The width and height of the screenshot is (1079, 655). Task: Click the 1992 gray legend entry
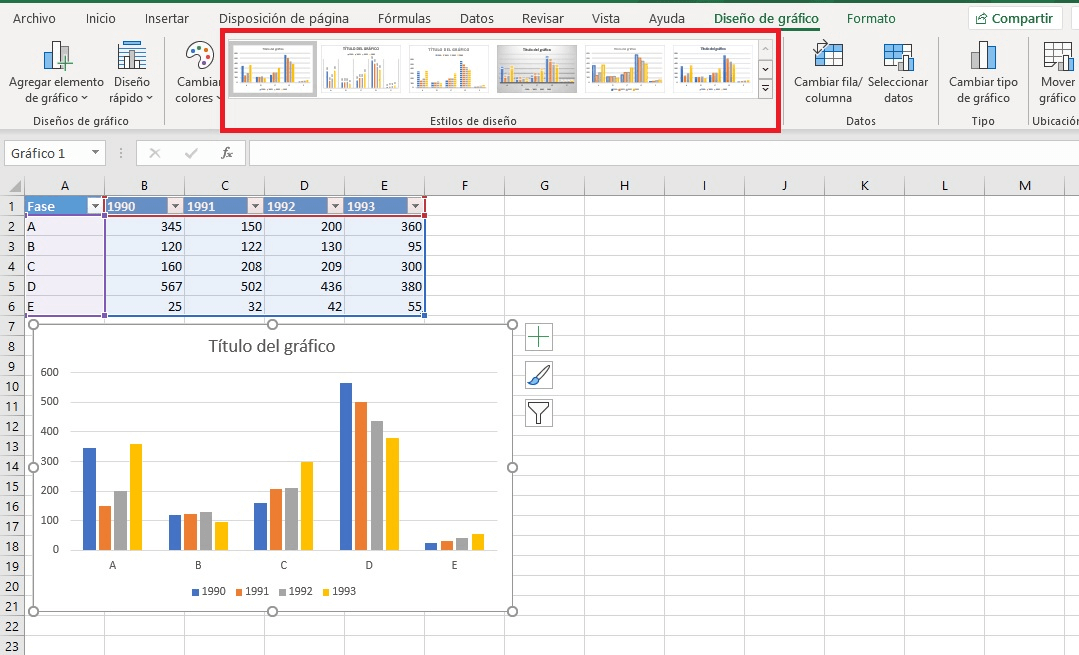(x=295, y=591)
